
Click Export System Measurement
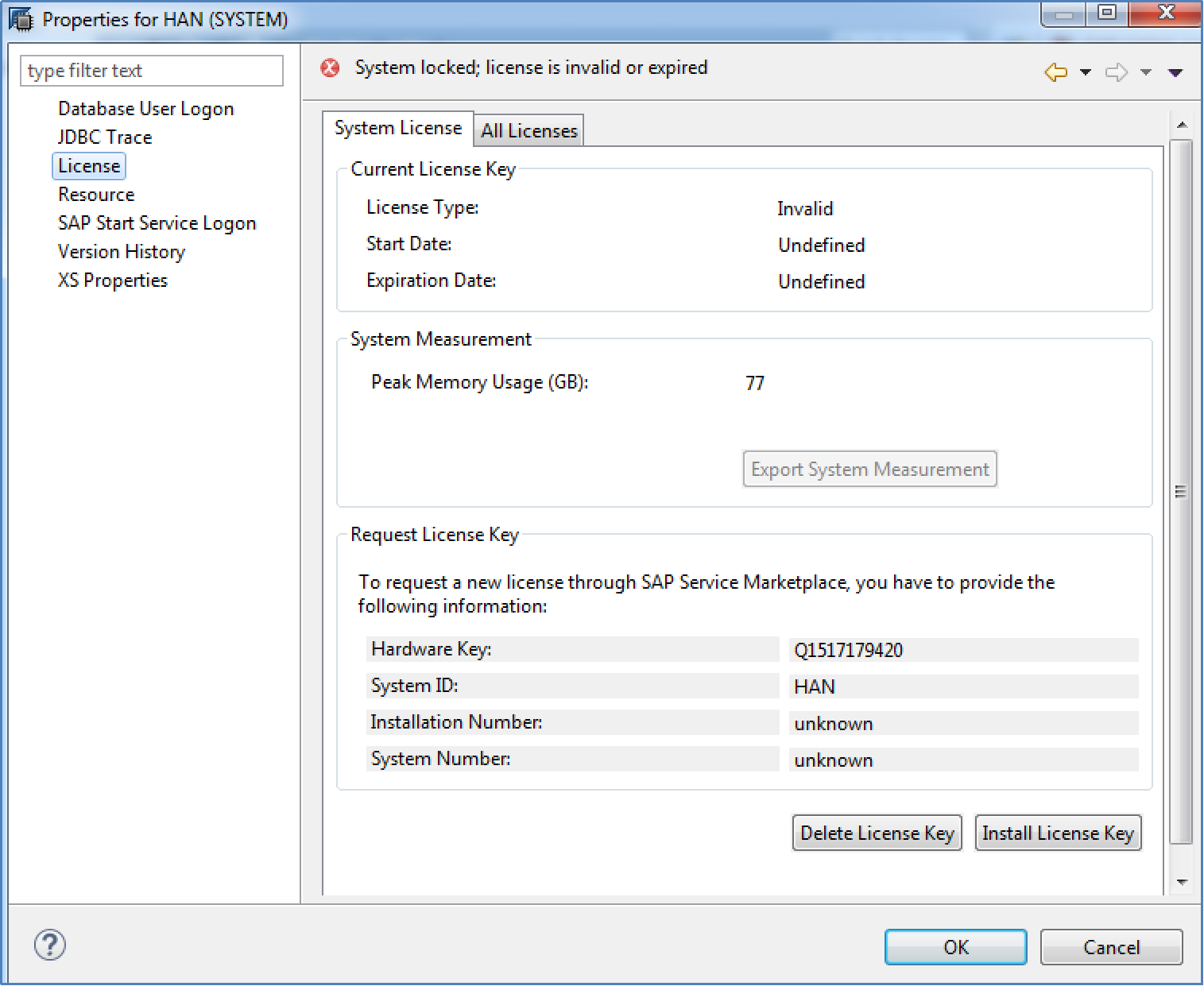pyautogui.click(x=869, y=469)
